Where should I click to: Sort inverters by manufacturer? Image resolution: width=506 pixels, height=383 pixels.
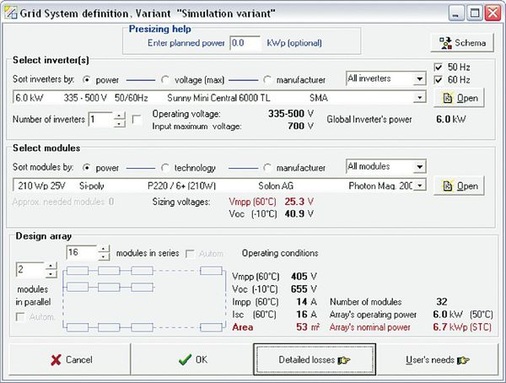(267, 80)
